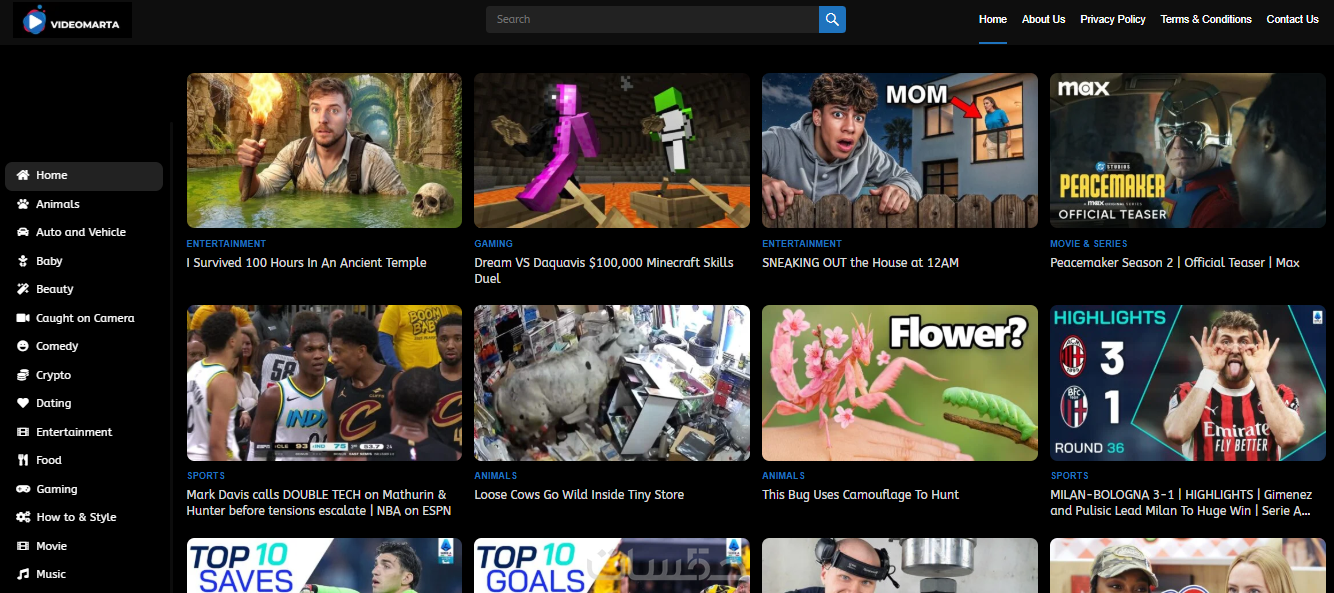
Task: Click ANIMALS tag above Loose Cows title
Action: (x=495, y=476)
